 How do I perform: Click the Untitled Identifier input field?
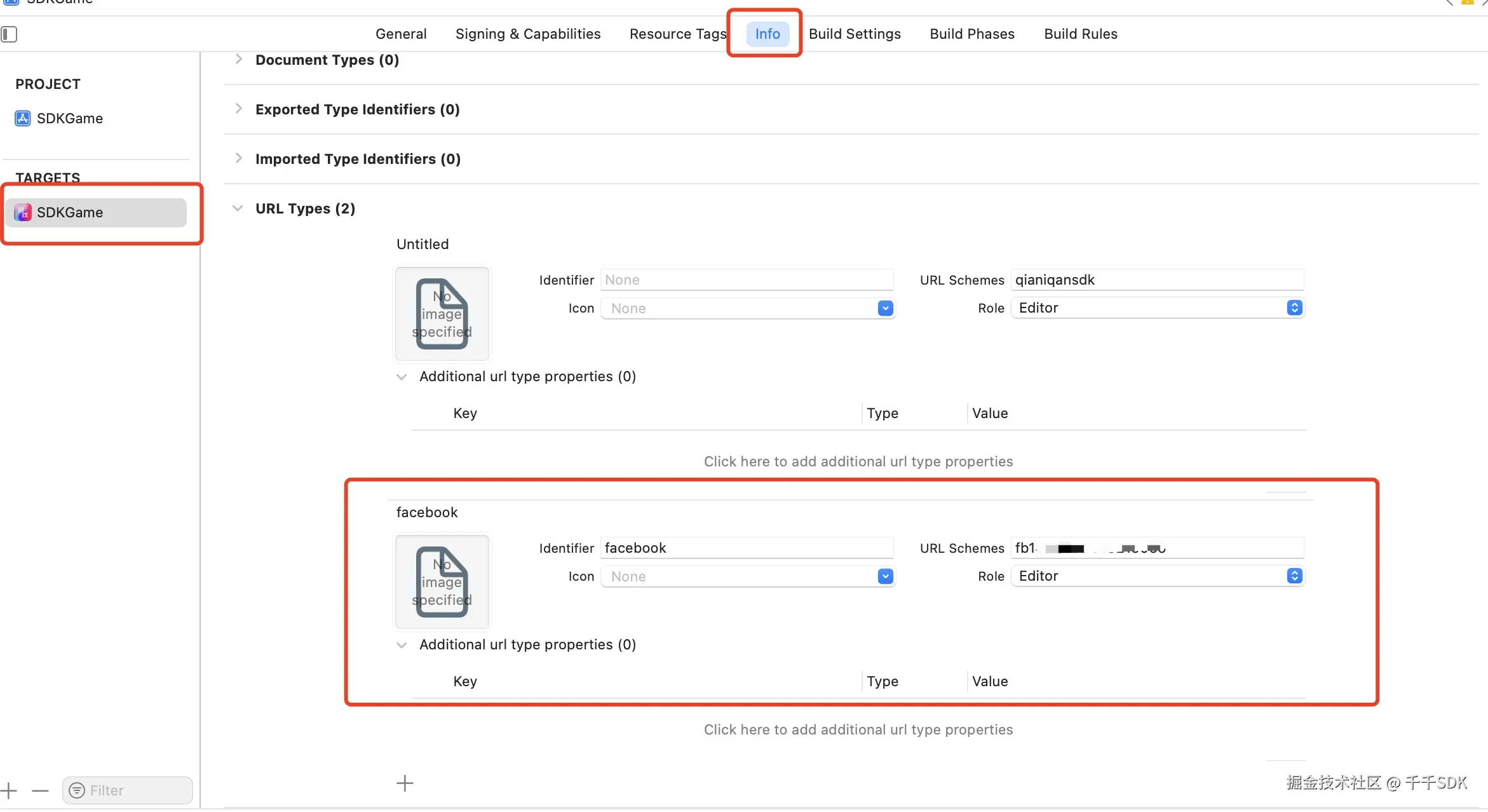pyautogui.click(x=747, y=280)
